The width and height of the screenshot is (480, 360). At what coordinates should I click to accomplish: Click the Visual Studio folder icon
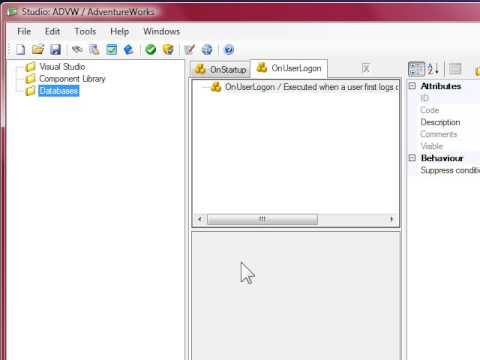click(30, 67)
